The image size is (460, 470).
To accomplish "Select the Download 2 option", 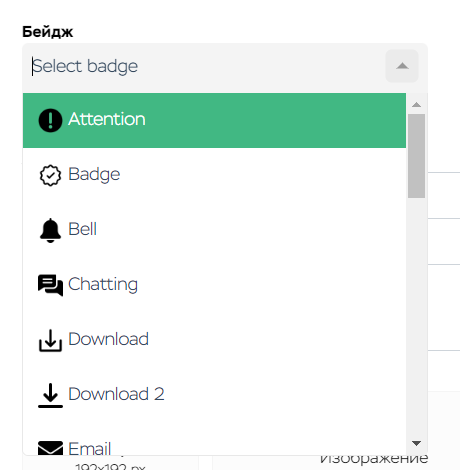I will point(214,395).
